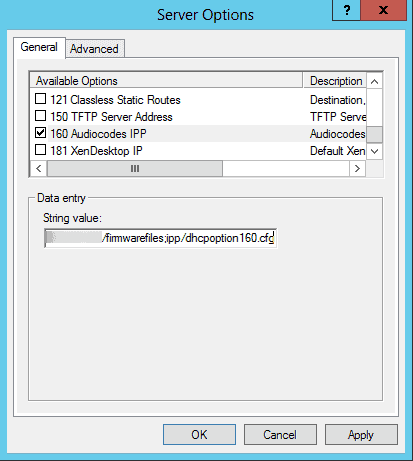Tick the 181 XenDesktop IP checkbox
Screen dimensions: 413x461
point(40,150)
